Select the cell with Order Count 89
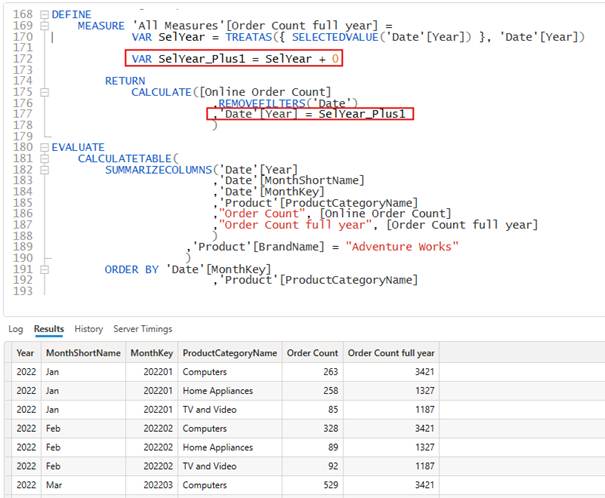Screen dimensions: 605x498 (313, 447)
